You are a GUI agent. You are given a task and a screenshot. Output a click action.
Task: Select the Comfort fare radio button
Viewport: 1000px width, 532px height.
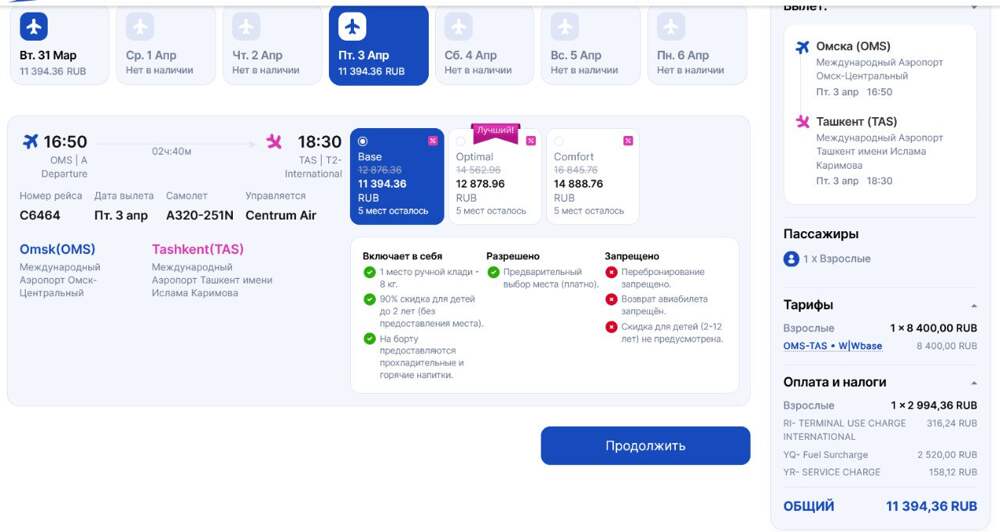click(x=558, y=141)
